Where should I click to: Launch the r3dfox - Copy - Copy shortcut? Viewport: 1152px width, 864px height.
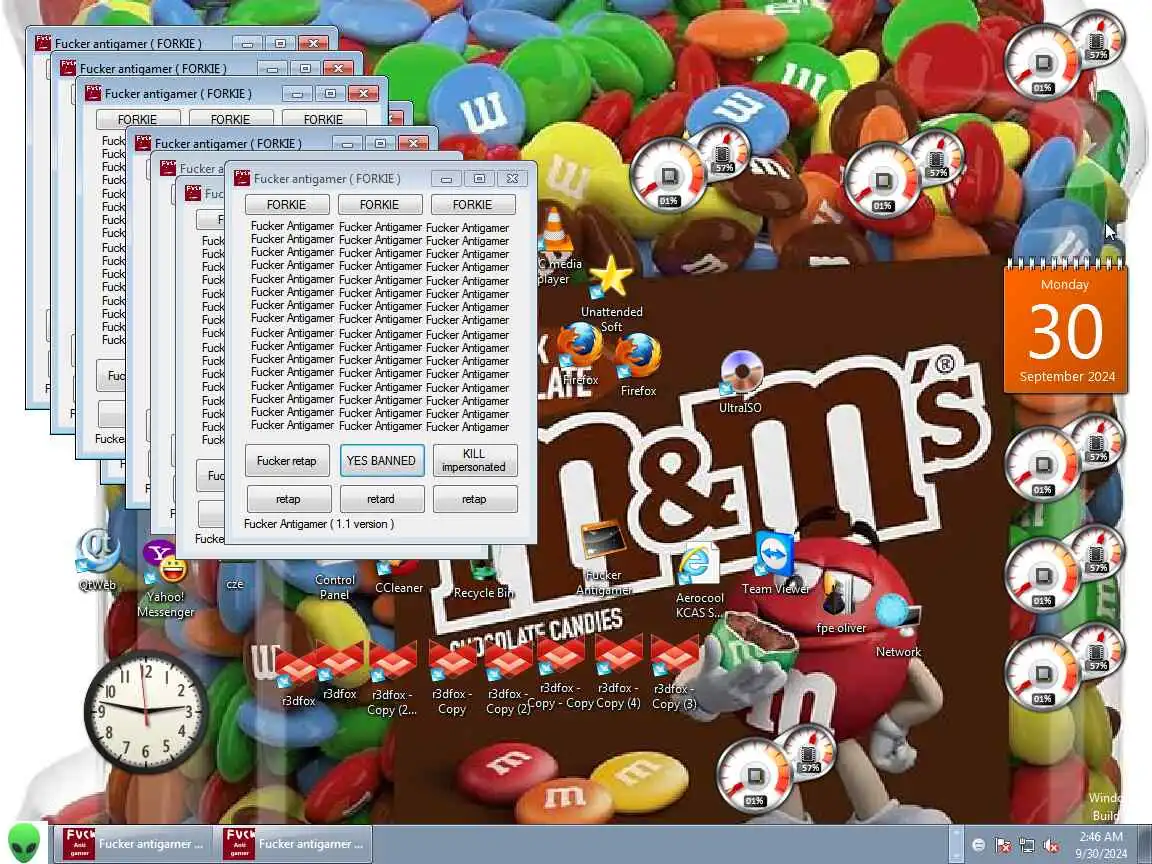(560, 674)
